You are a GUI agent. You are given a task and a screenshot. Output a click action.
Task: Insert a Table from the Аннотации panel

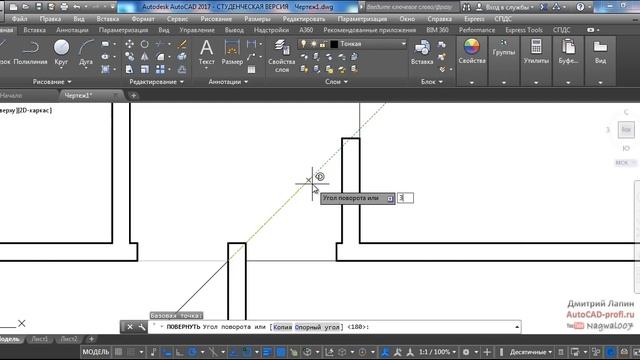click(251, 69)
